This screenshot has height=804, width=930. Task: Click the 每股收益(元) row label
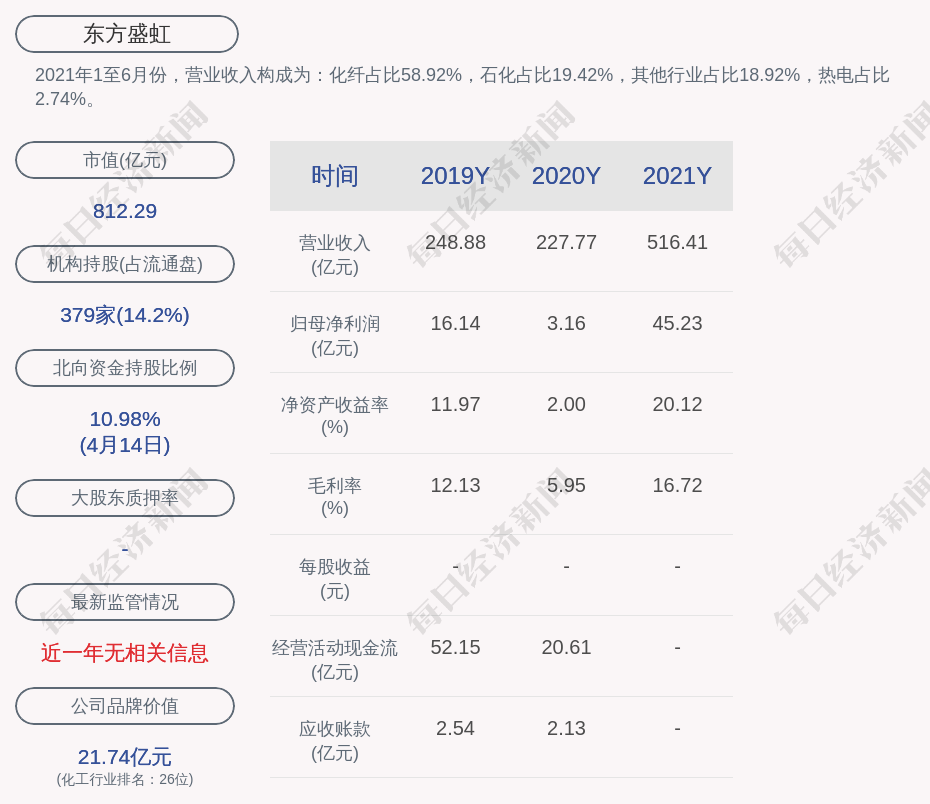tap(335, 579)
